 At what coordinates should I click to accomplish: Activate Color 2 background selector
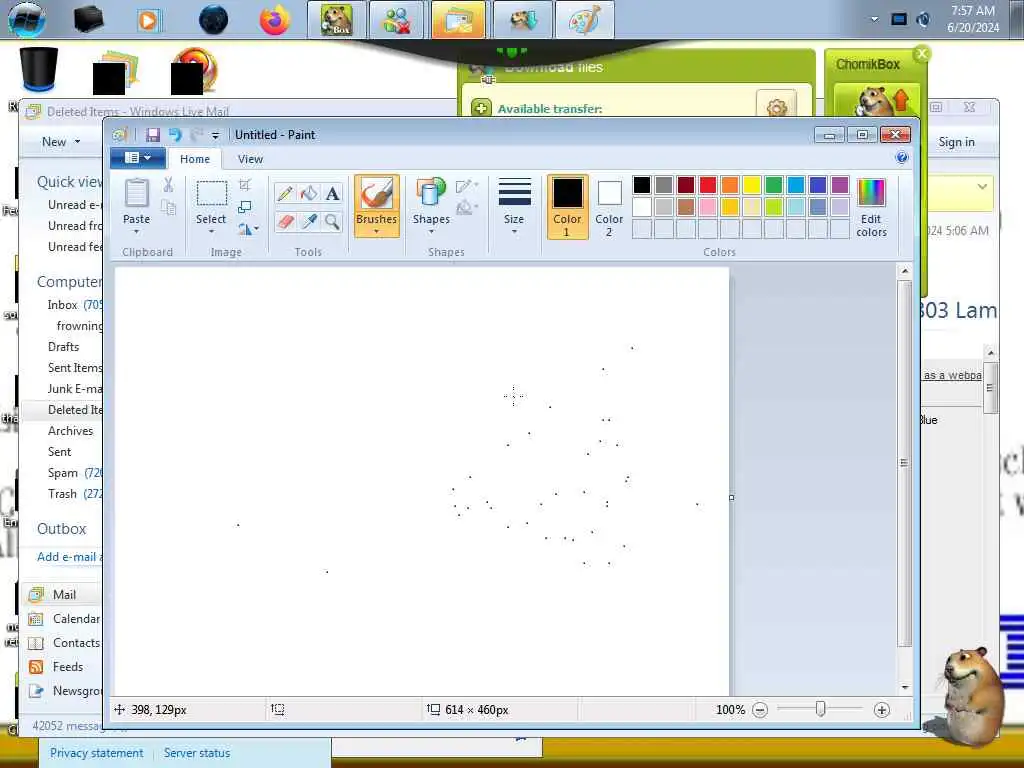coord(609,206)
